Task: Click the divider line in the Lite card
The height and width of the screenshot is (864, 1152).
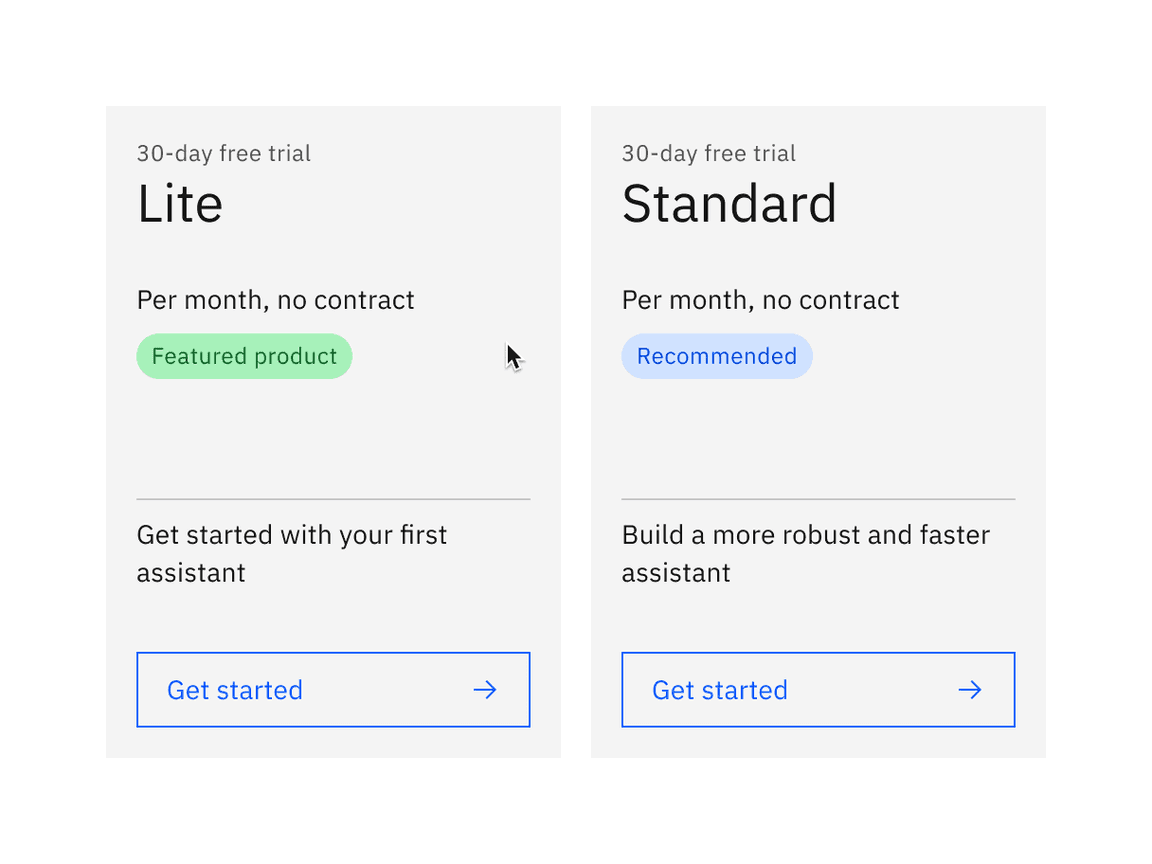Action: pyautogui.click(x=333, y=499)
